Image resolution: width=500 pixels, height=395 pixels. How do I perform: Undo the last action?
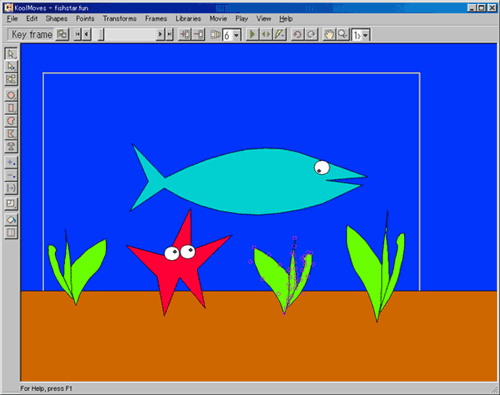pos(297,34)
